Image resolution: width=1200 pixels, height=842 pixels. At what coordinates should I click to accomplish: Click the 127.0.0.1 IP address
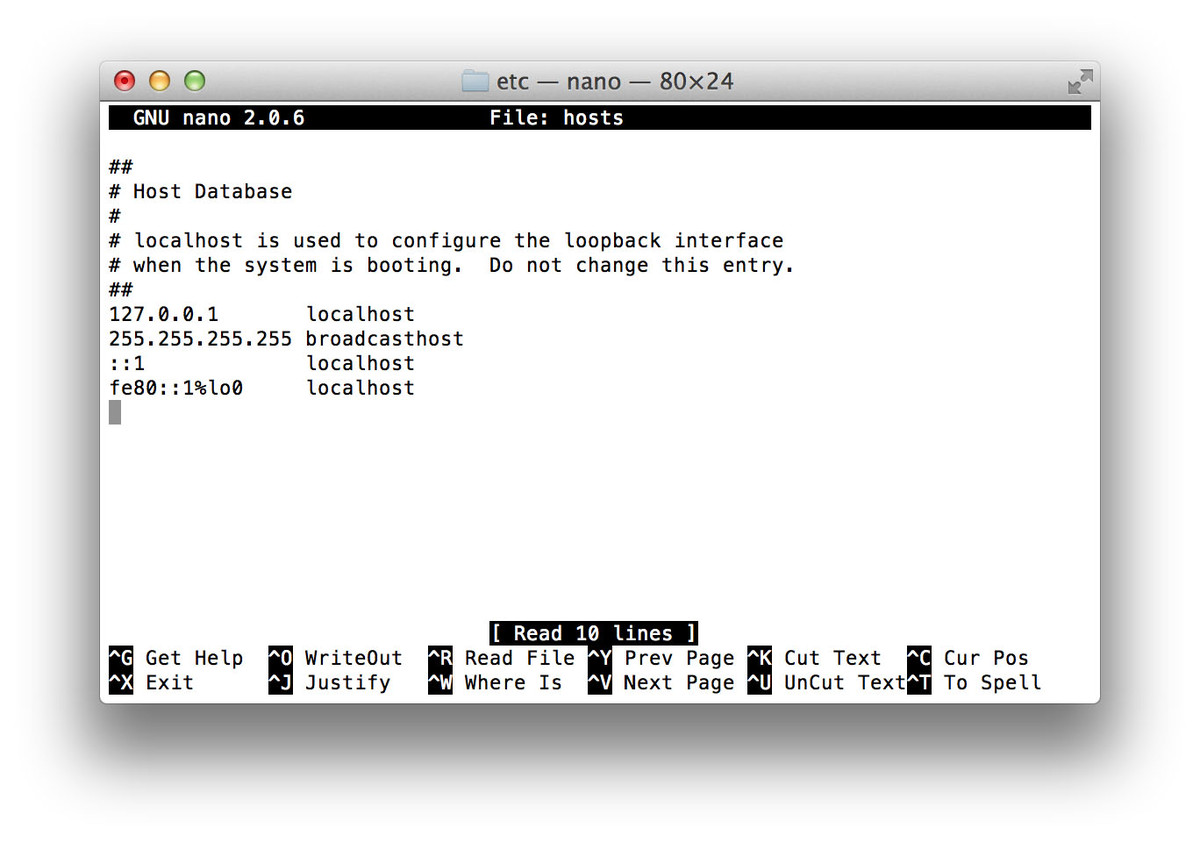[164, 314]
